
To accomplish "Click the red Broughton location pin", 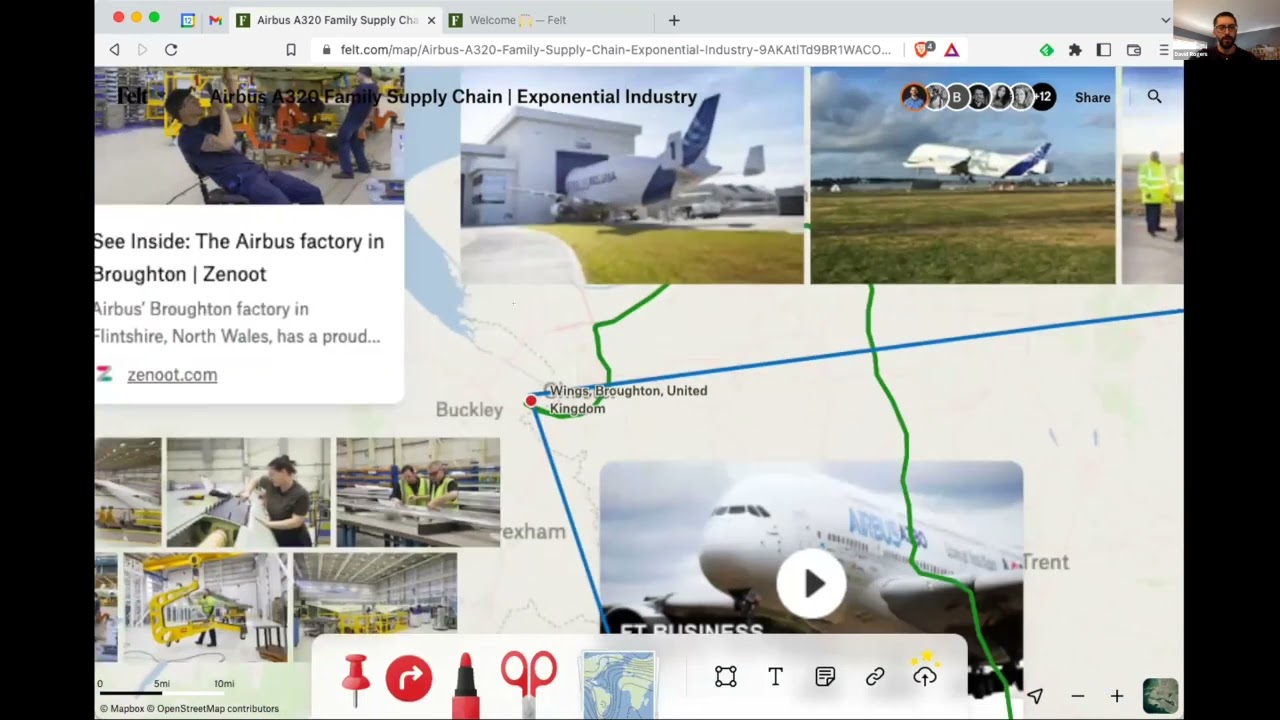I will click(x=531, y=401).
